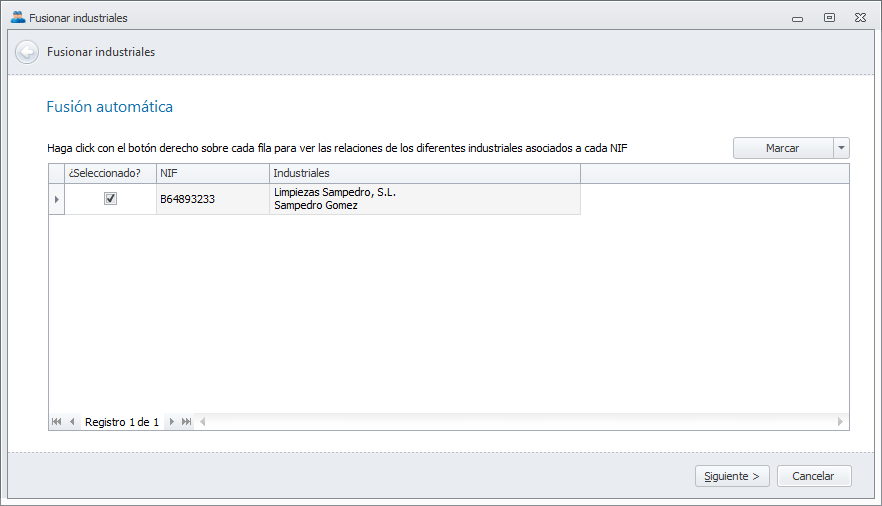
Task: Select the NIF cell B64893233
Action: 212,199
